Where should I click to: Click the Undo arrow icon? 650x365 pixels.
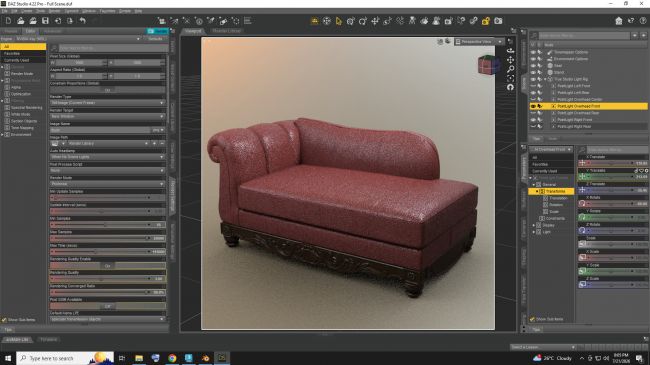pyautogui.click(x=82, y=21)
